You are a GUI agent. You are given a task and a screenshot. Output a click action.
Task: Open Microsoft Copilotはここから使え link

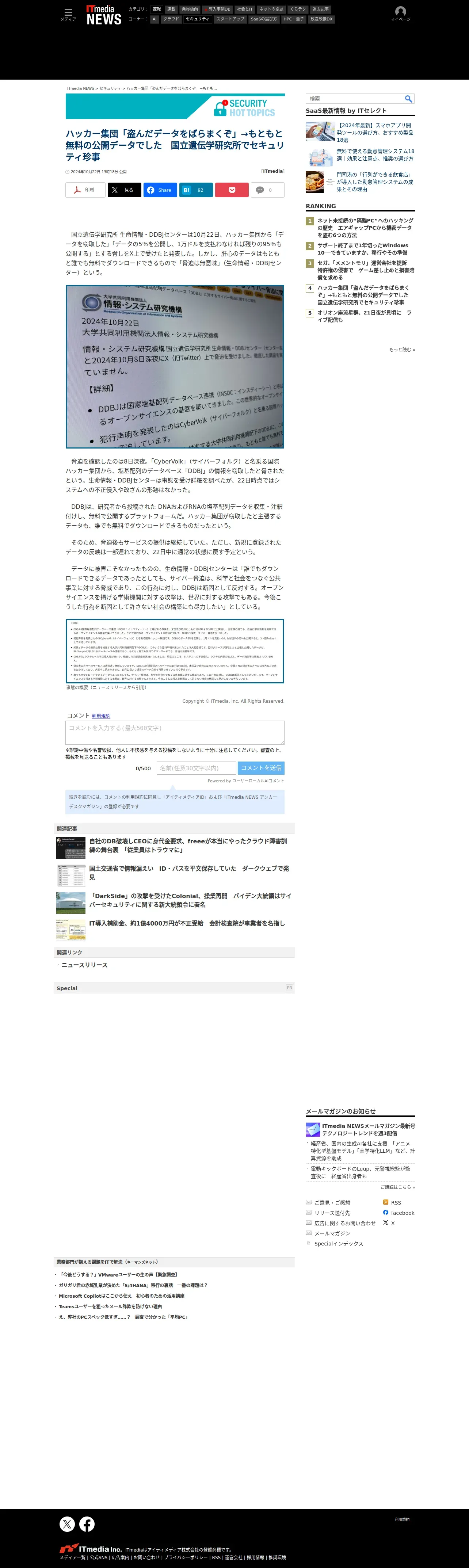coord(121,1296)
